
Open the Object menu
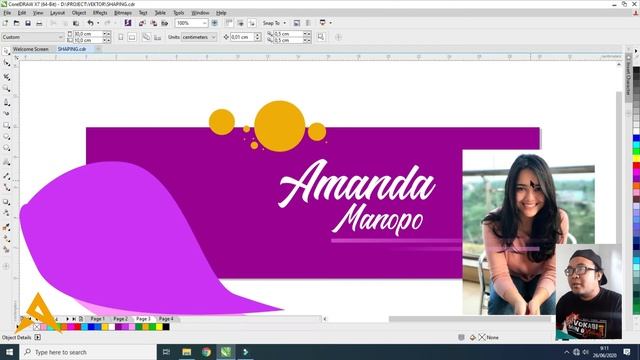click(79, 13)
